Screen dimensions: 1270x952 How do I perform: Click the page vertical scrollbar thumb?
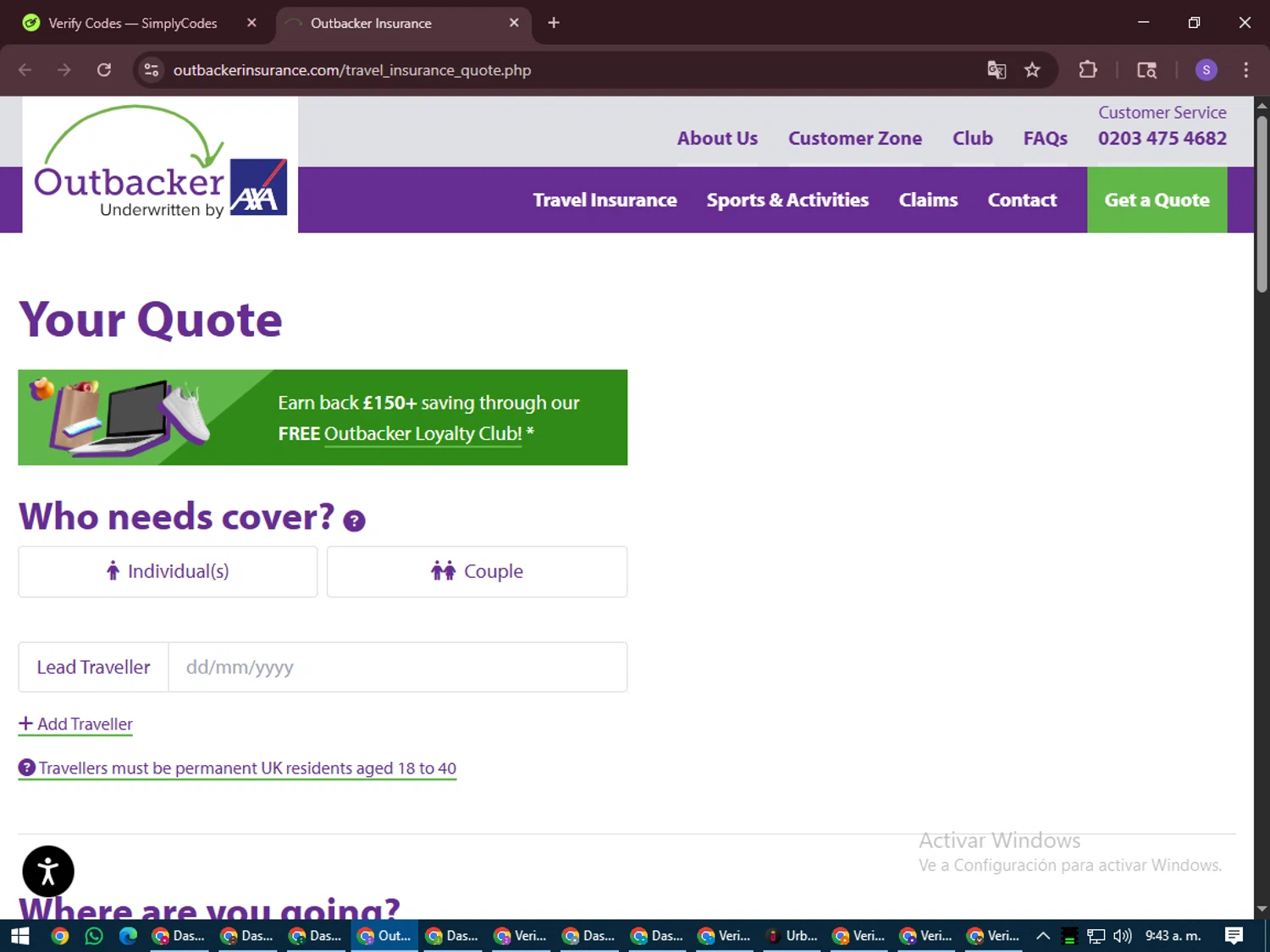tap(1262, 203)
